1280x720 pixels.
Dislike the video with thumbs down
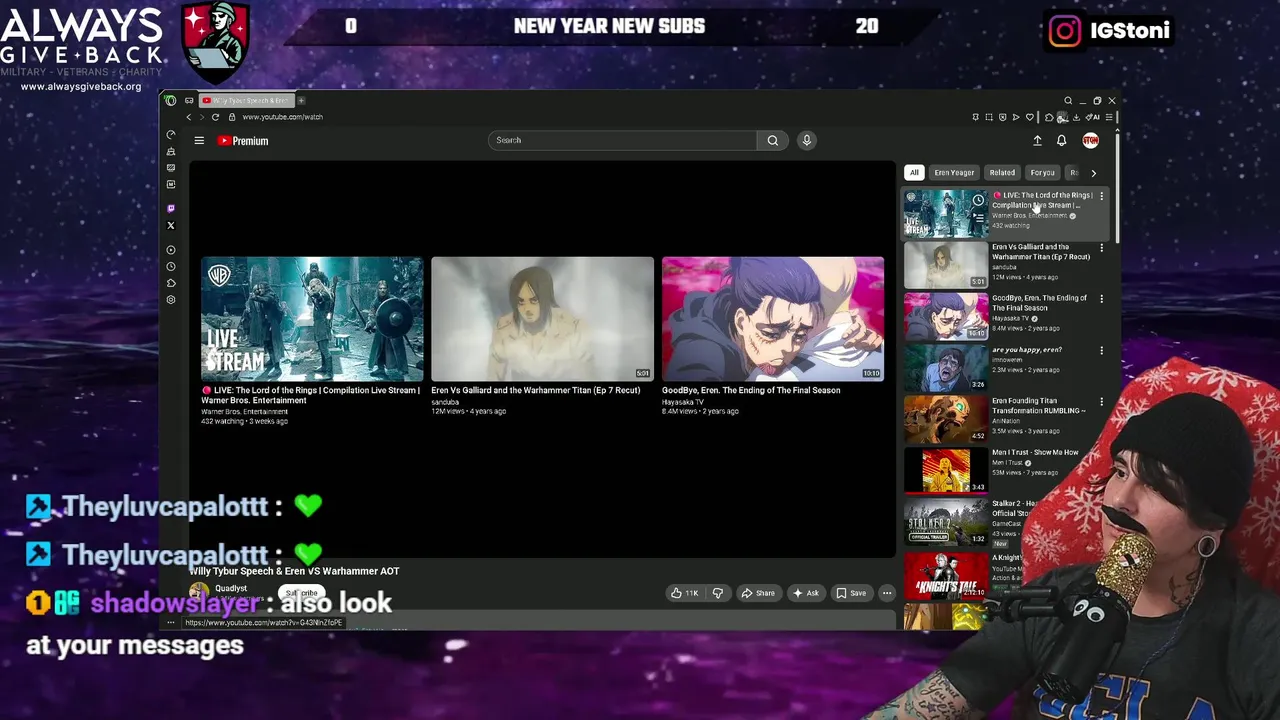pos(717,593)
